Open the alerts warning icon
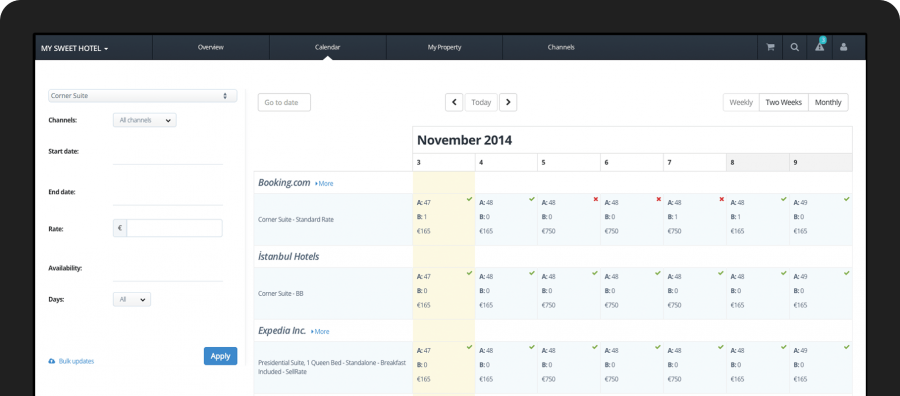 (819, 48)
